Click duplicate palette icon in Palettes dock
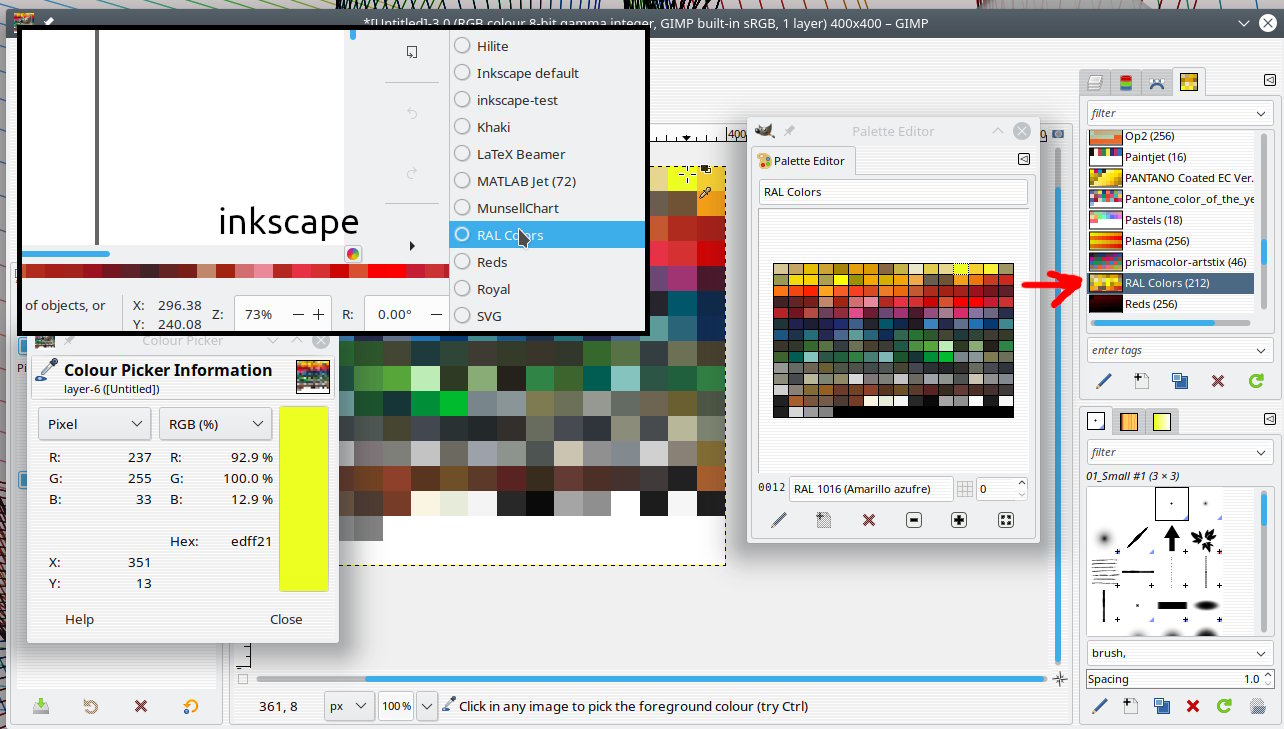The height and width of the screenshot is (729, 1284). 1179,381
